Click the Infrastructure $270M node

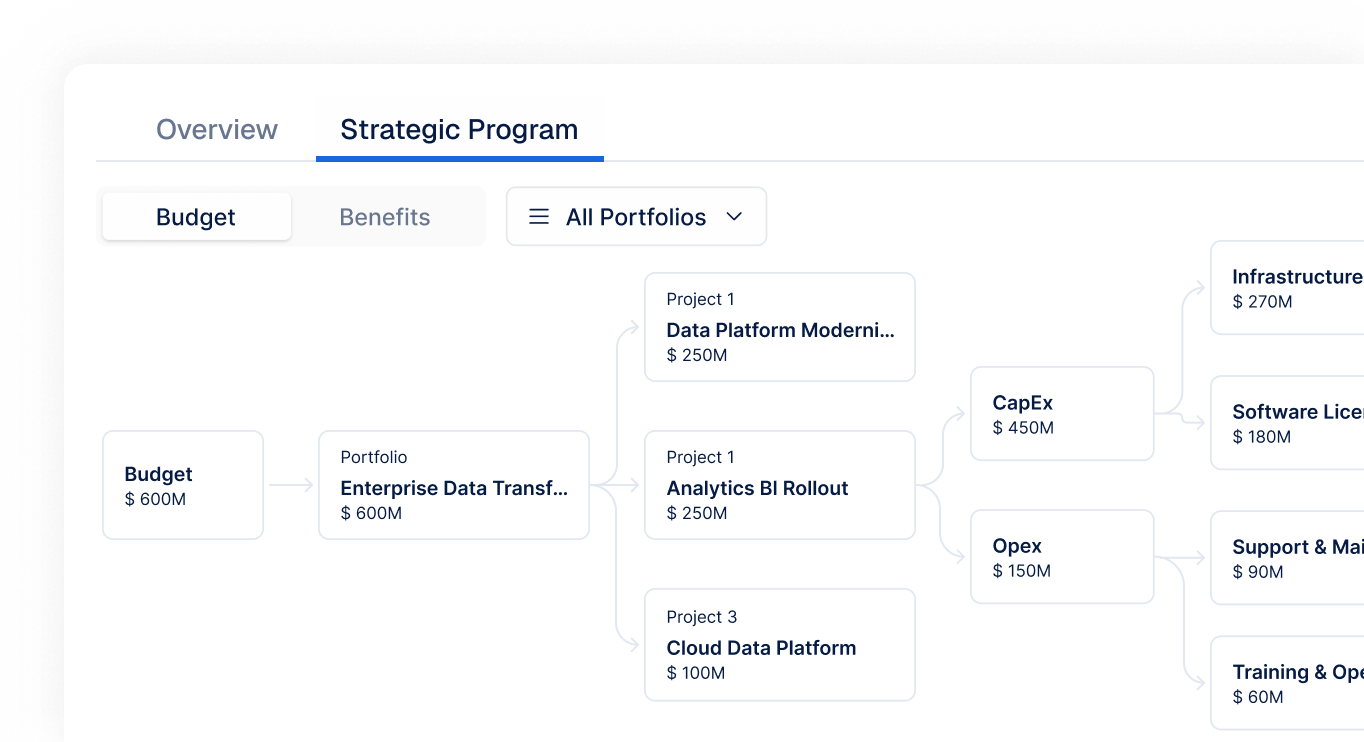1288,288
